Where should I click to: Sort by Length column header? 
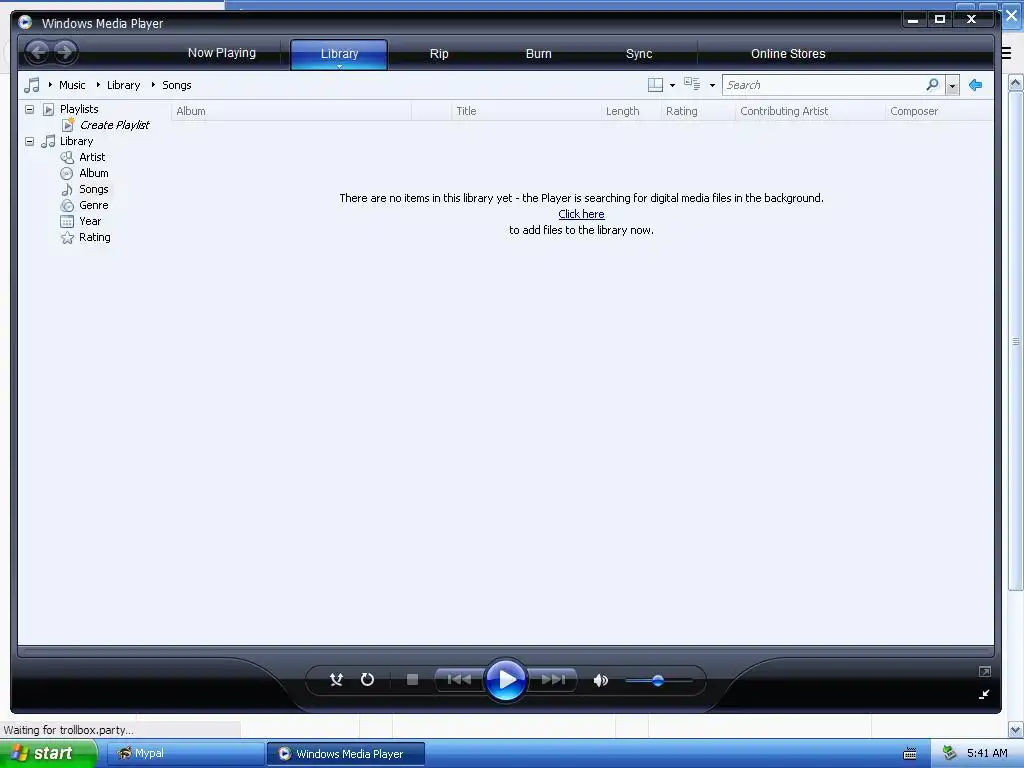click(x=631, y=111)
